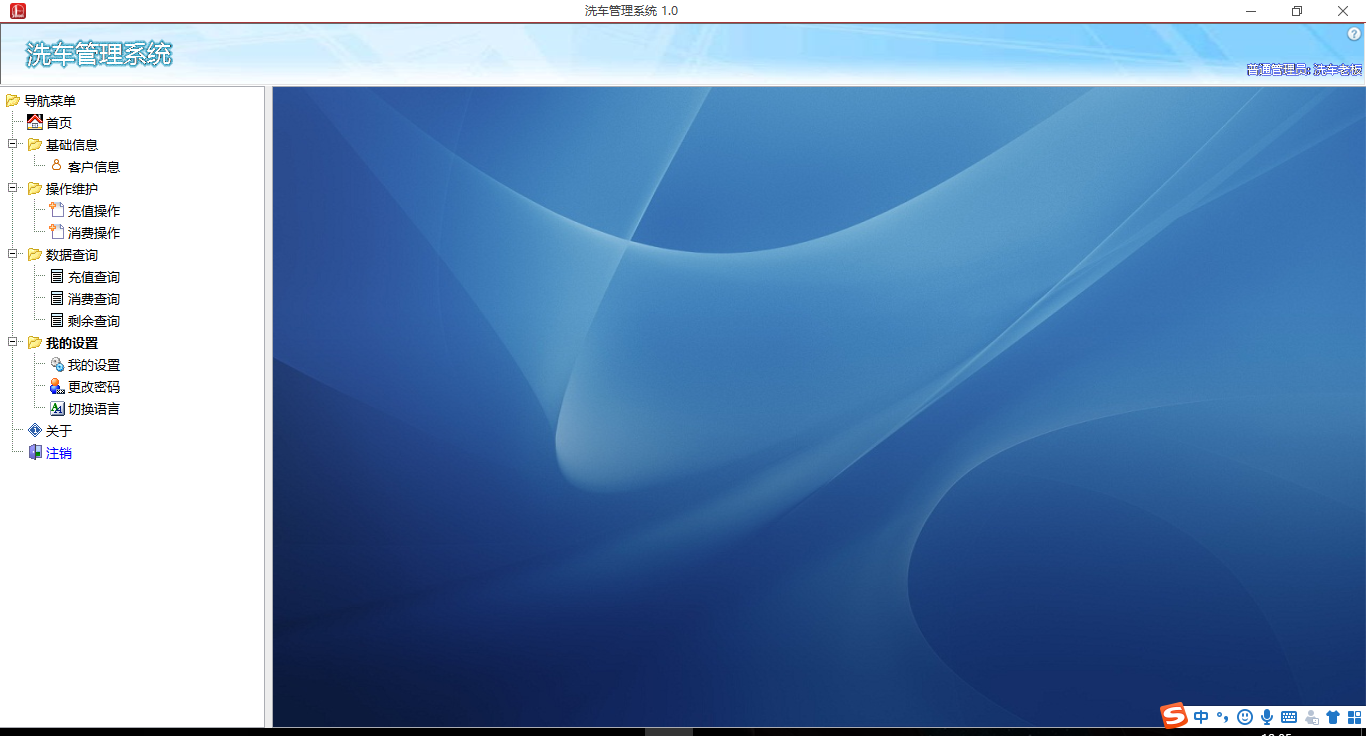Open the 剩余查询 balance query
This screenshot has width=1366, height=736.
94,321
